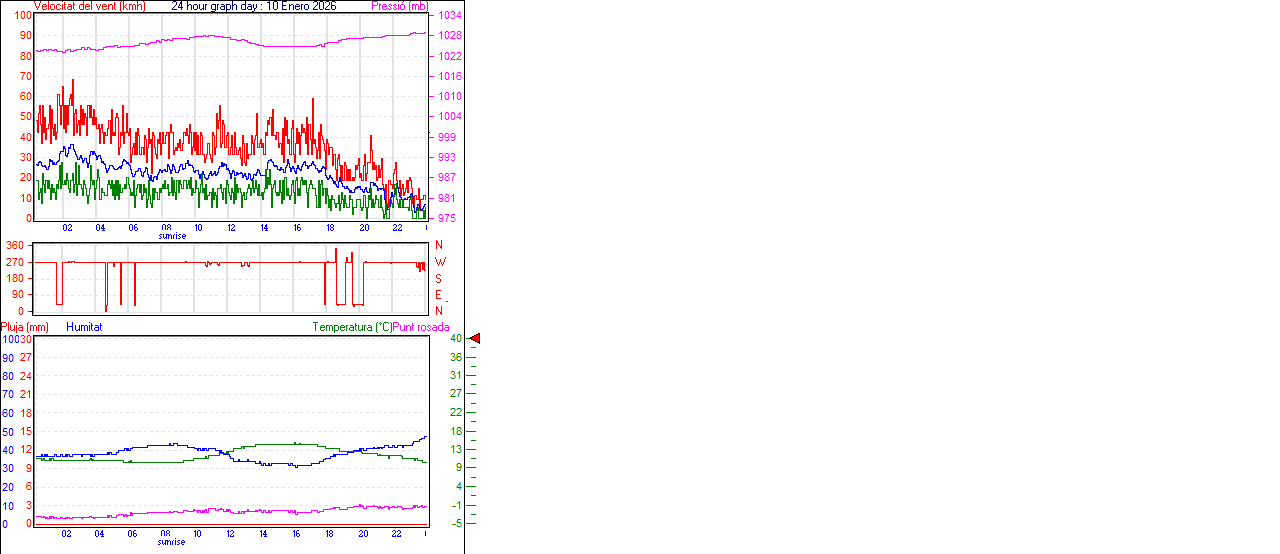
Task: Click the 100 value on wind speed axis
Action: coord(22,16)
